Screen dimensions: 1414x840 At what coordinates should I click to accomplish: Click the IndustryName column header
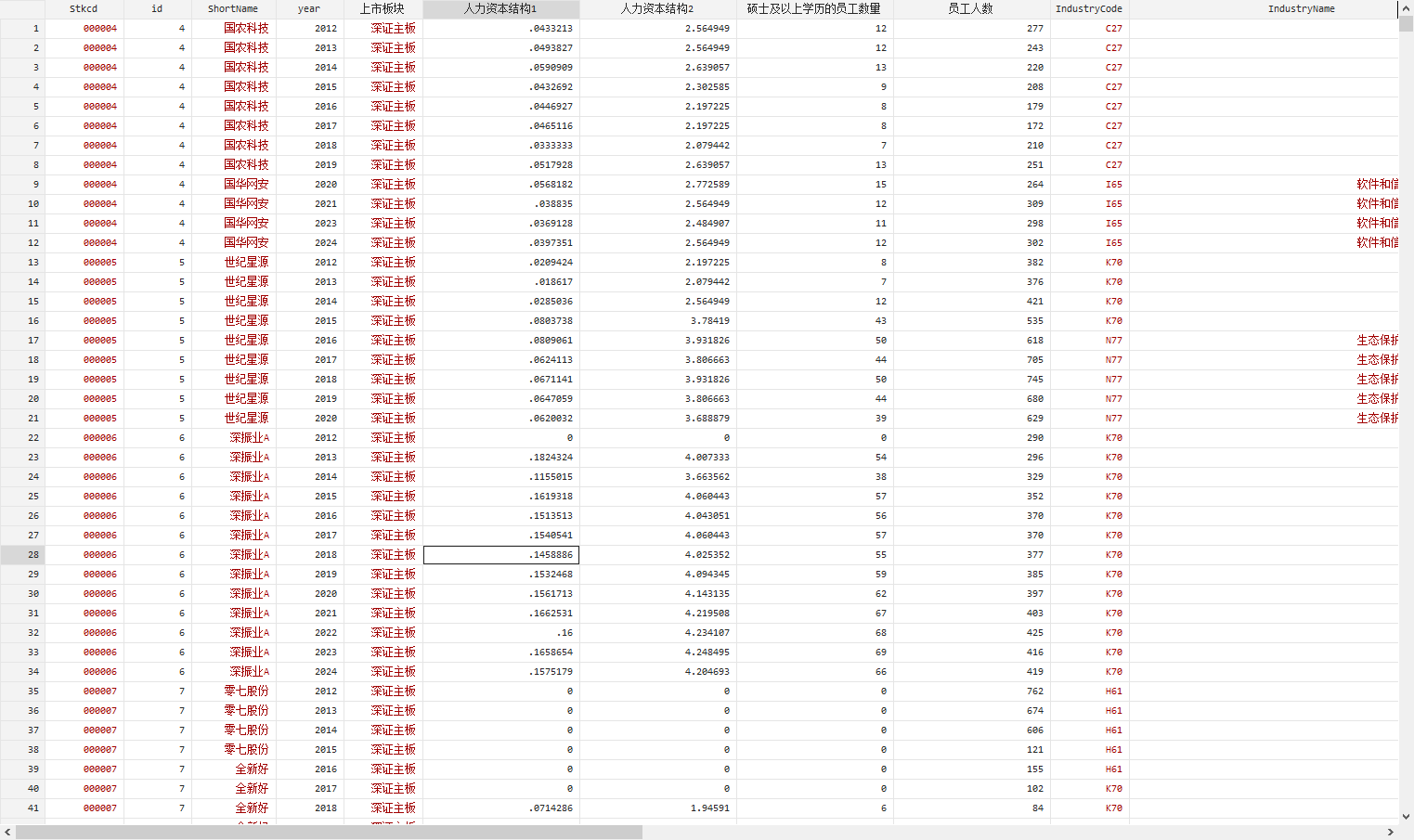click(x=1300, y=9)
